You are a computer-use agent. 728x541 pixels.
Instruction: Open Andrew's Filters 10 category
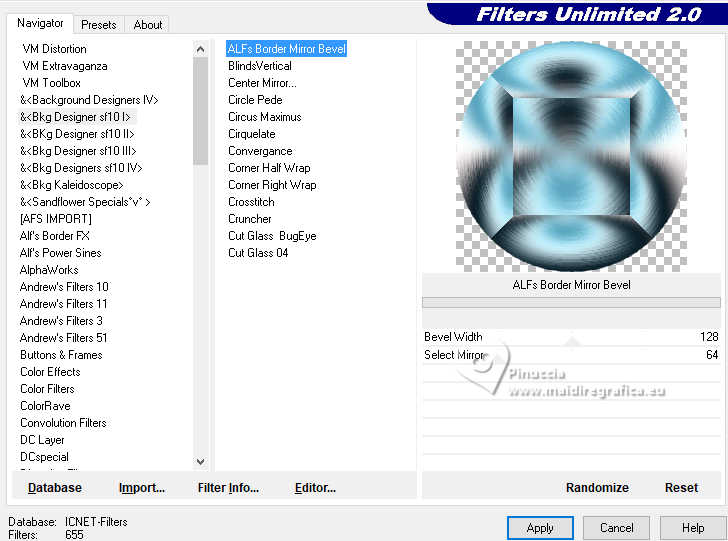point(64,287)
